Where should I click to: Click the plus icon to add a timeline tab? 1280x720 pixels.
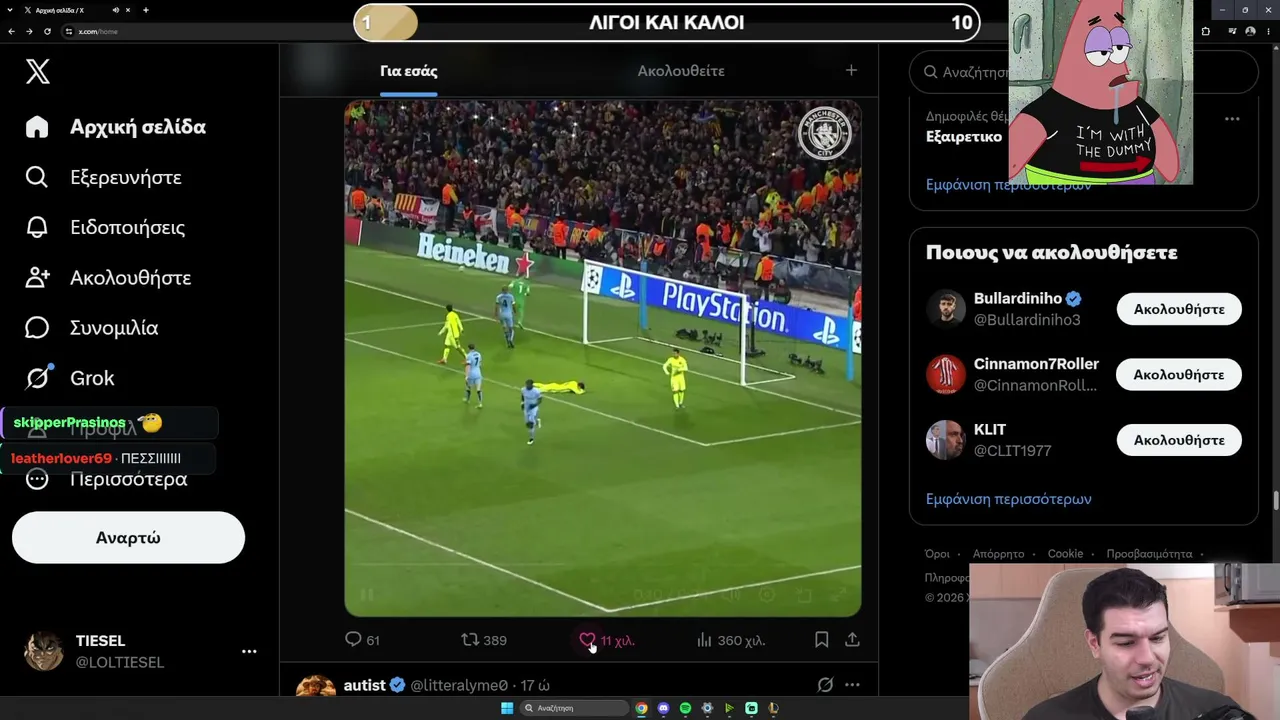[x=851, y=70]
